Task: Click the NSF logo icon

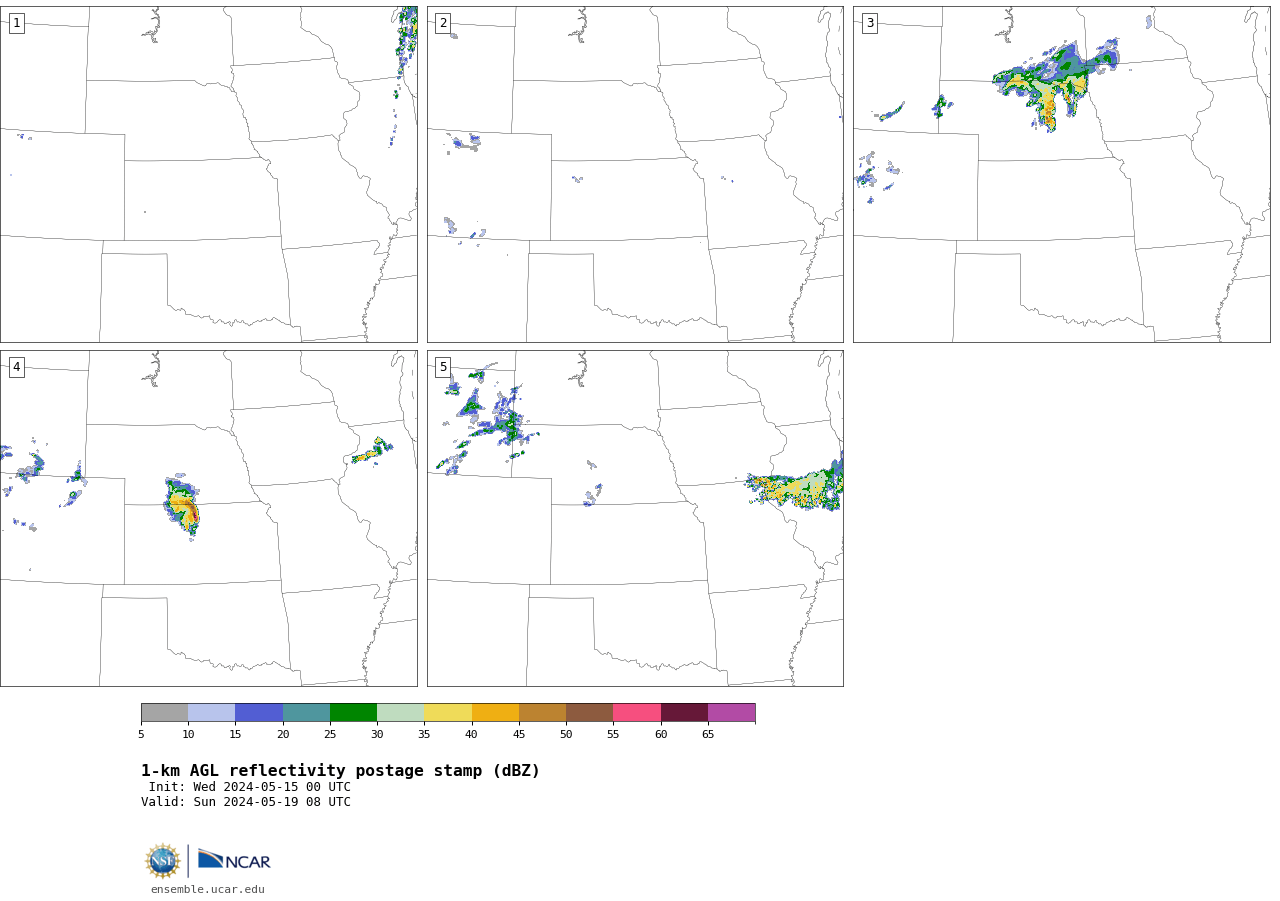Action: (x=162, y=861)
